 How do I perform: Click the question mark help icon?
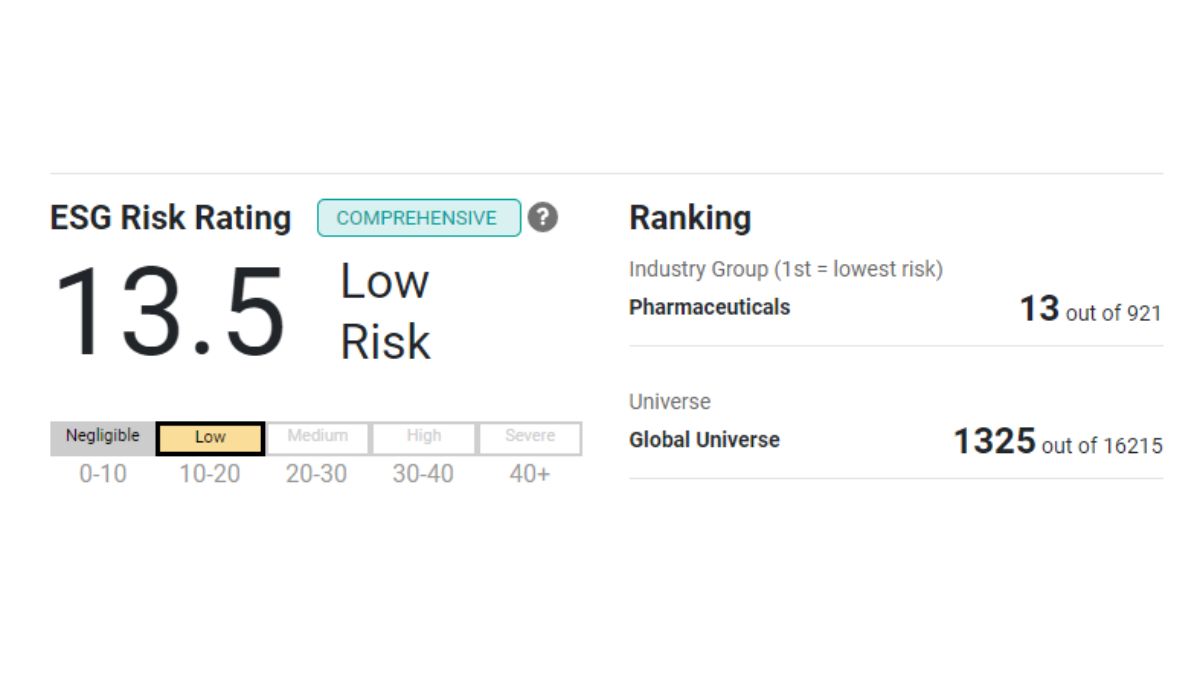(542, 217)
